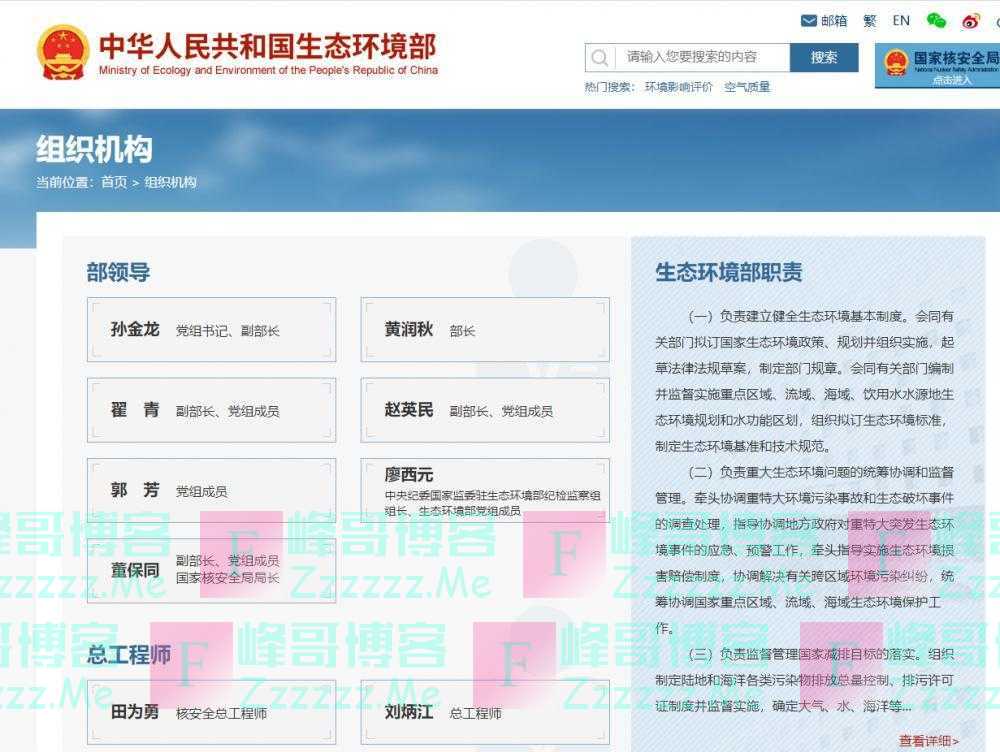Click the magnifier icon in search box
Viewport: 1000px width, 752px height.
tap(599, 58)
